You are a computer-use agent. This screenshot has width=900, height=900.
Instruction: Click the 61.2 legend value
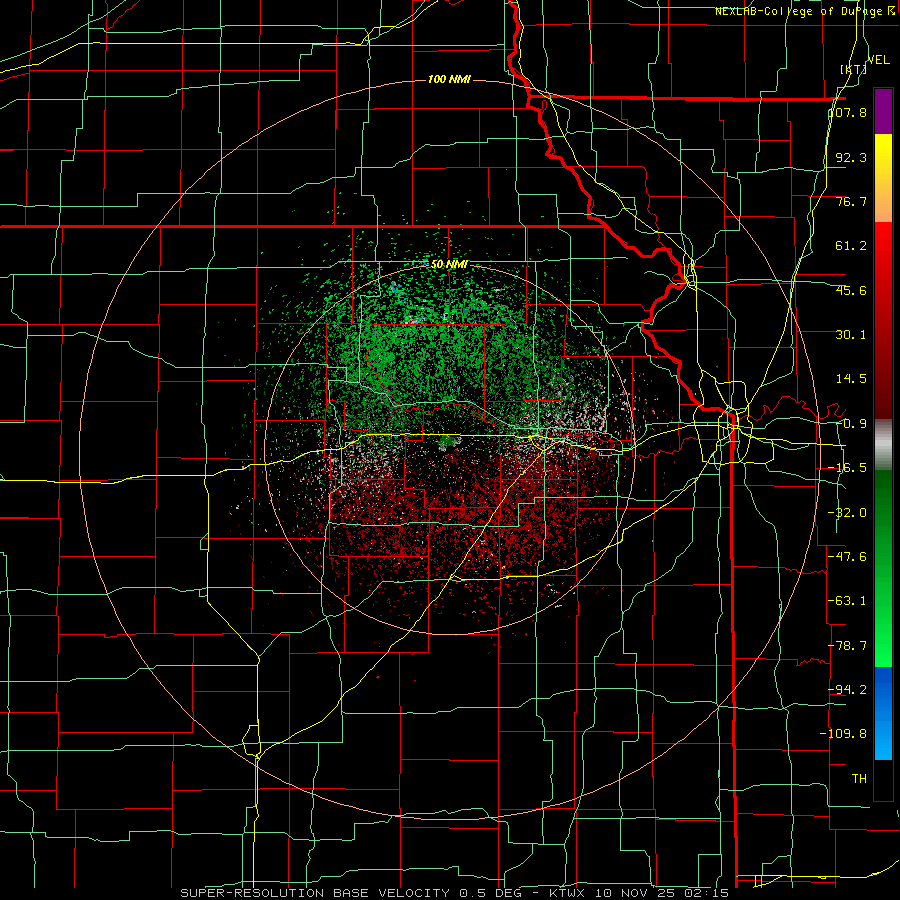pos(851,246)
